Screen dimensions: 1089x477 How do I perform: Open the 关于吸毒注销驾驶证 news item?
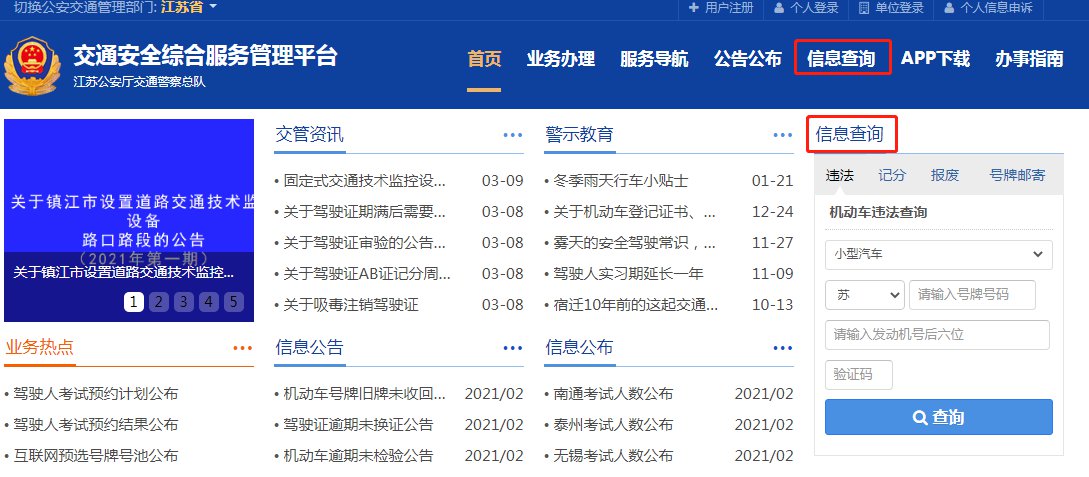coord(351,304)
